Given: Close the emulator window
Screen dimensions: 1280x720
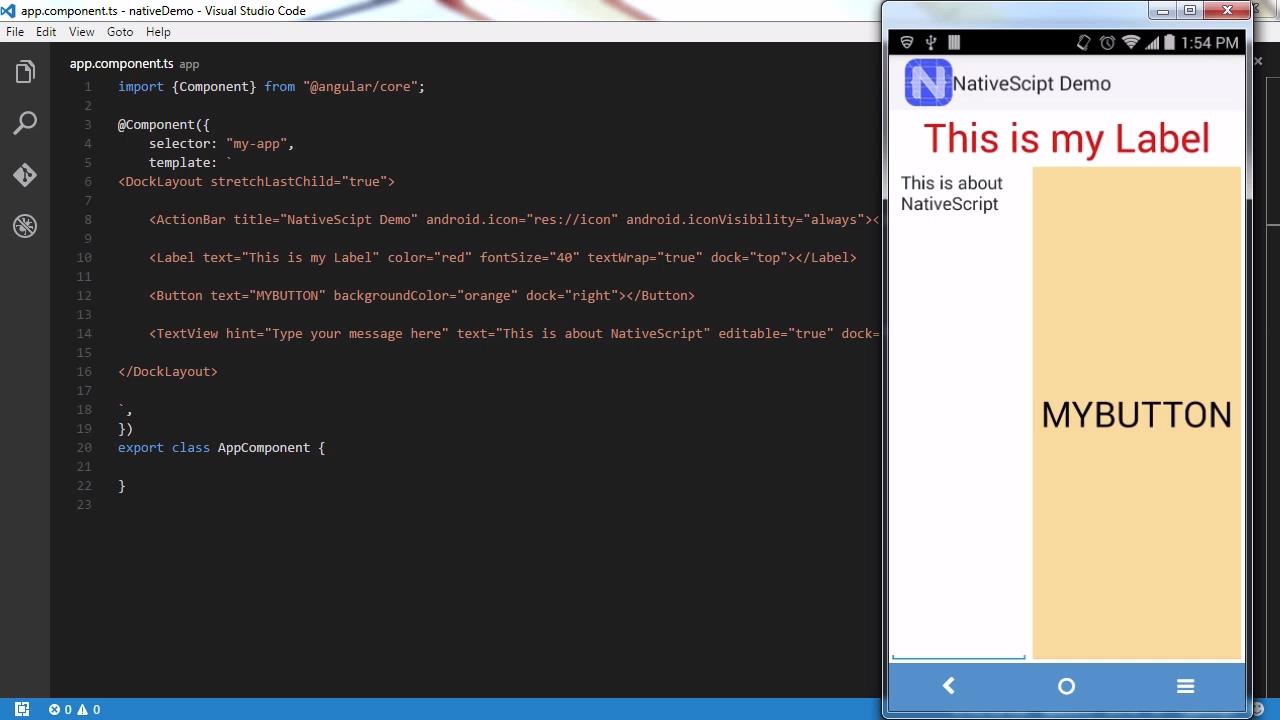Looking at the screenshot, I should (1228, 11).
